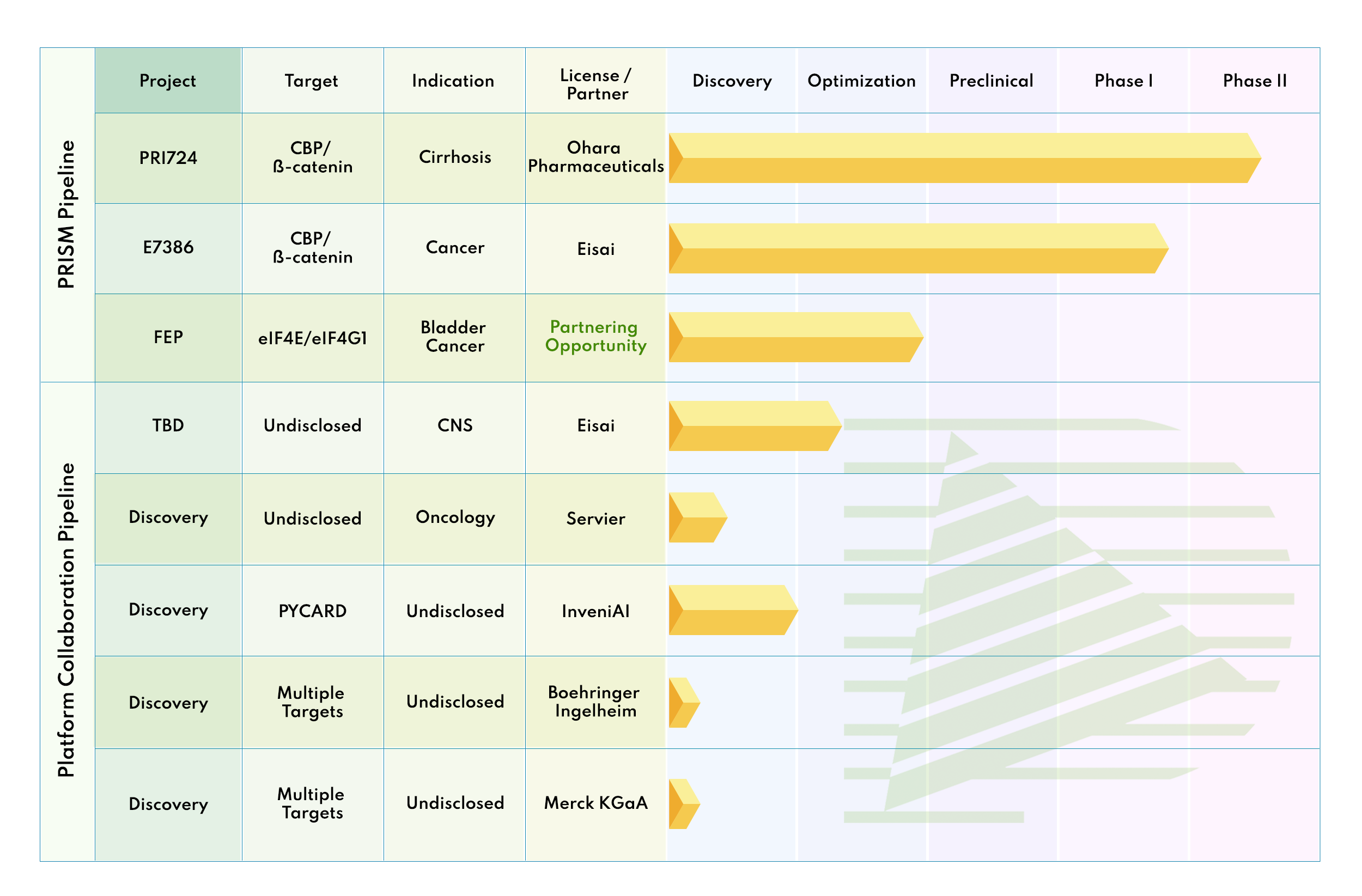The image size is (1362, 896).
Task: Select the Optimization column header
Action: [862, 81]
